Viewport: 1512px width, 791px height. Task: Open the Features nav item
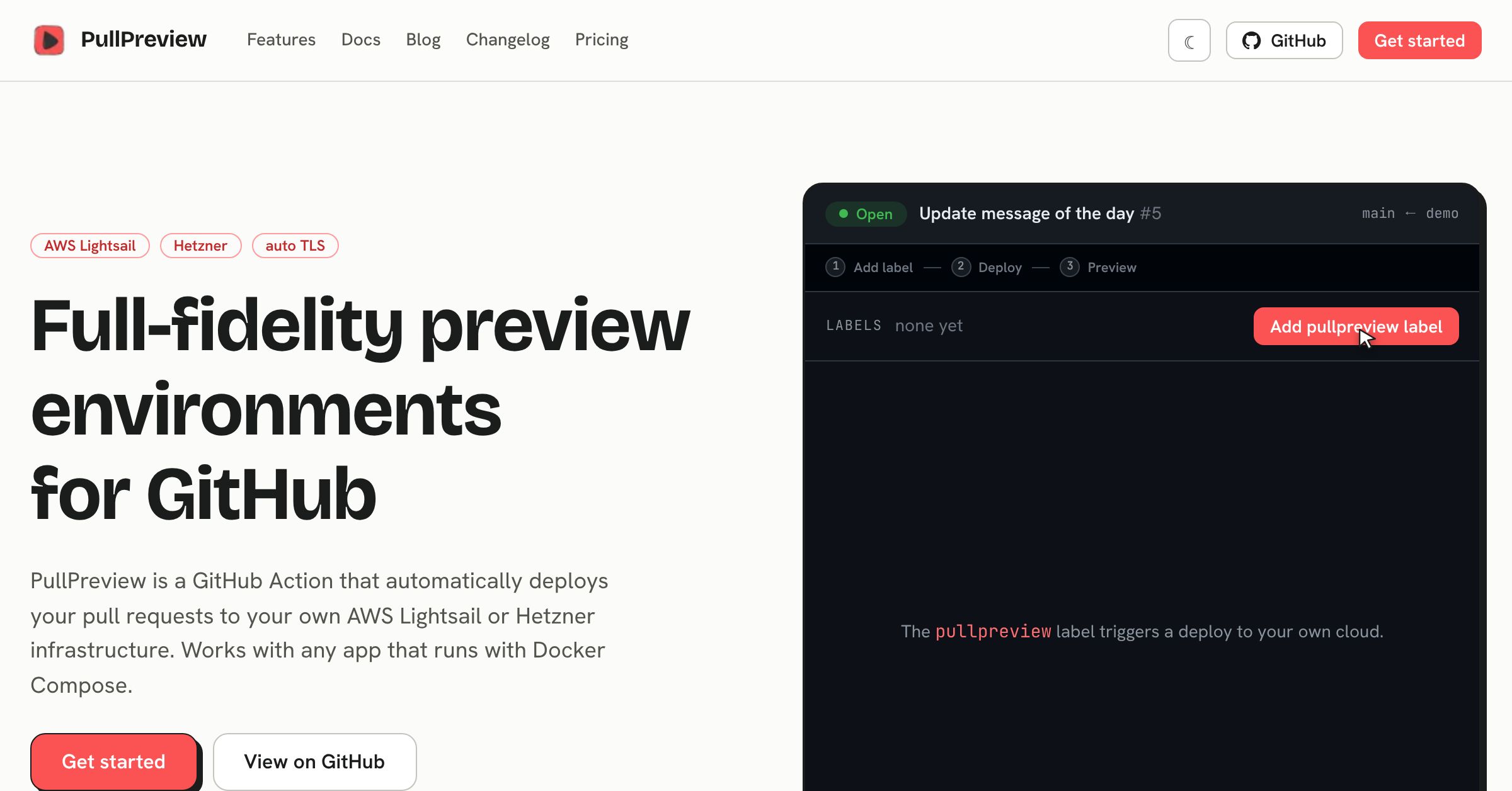pos(281,40)
